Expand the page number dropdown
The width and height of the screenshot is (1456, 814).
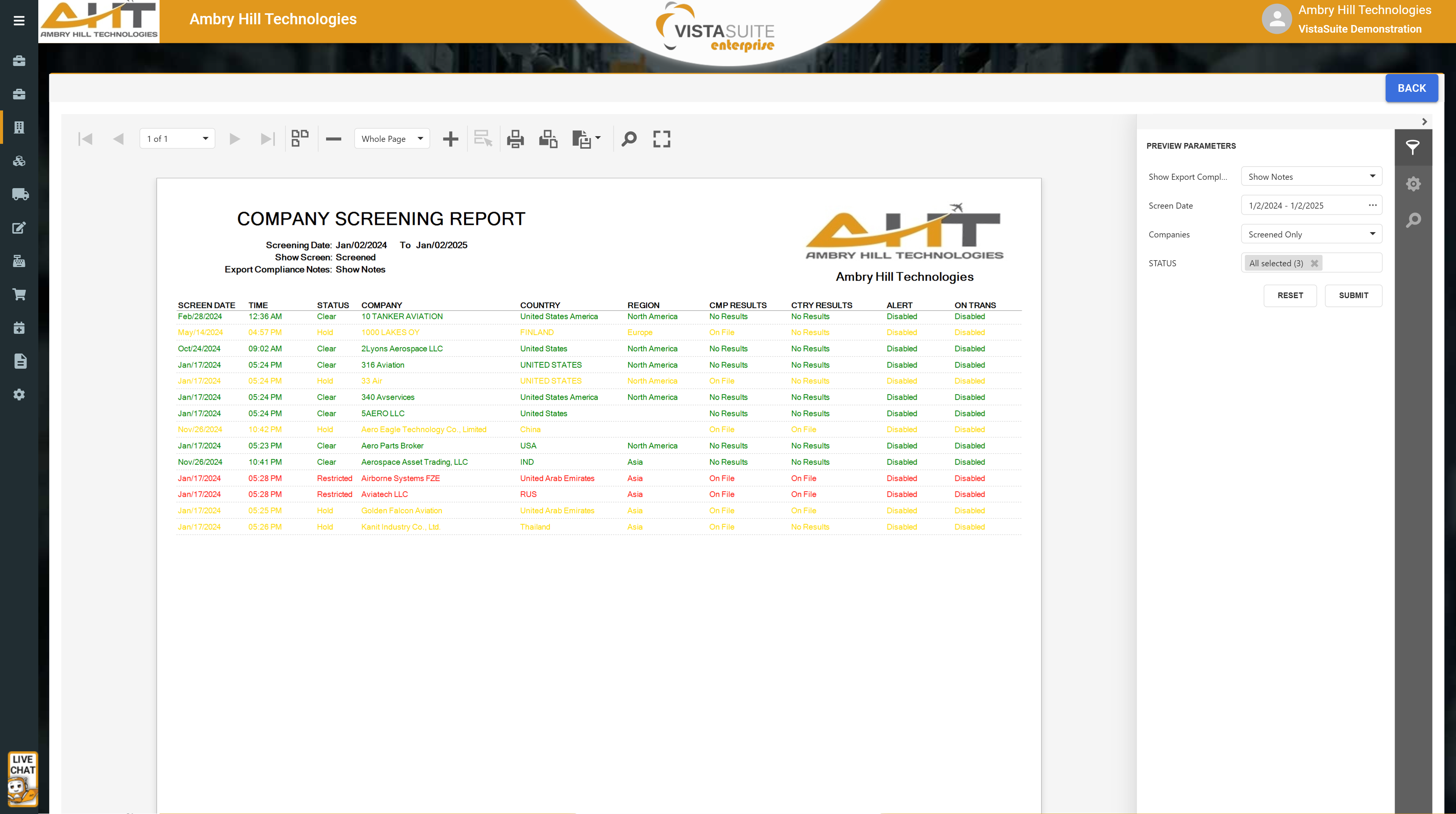point(205,138)
